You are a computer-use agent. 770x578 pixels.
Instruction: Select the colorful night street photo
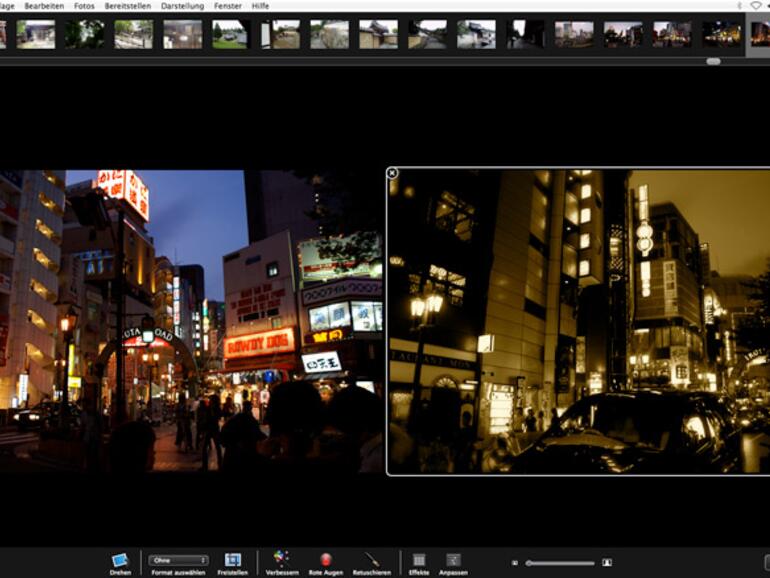[192, 320]
